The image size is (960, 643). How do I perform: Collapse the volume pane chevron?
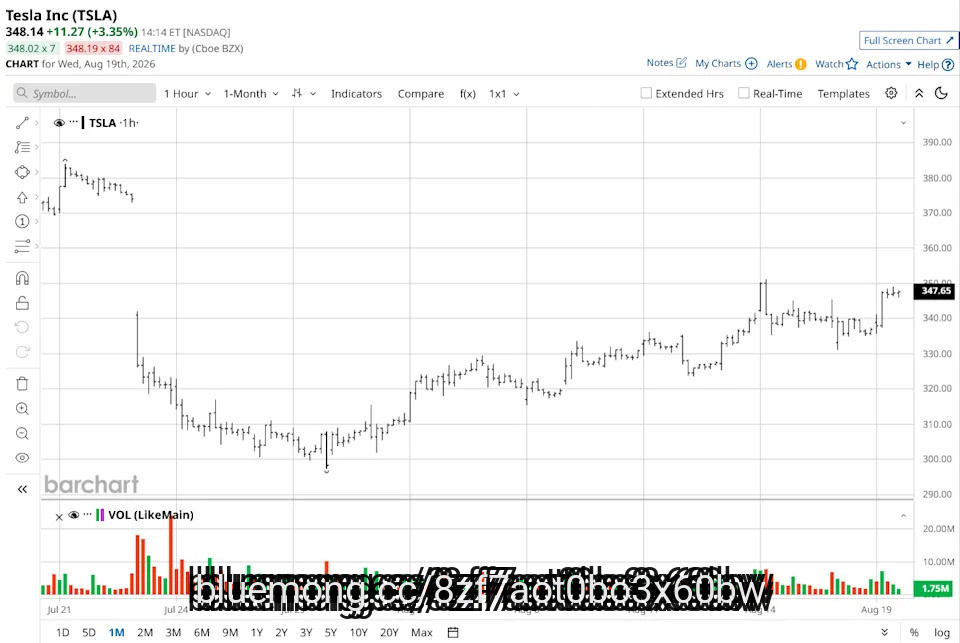pyautogui.click(x=903, y=516)
